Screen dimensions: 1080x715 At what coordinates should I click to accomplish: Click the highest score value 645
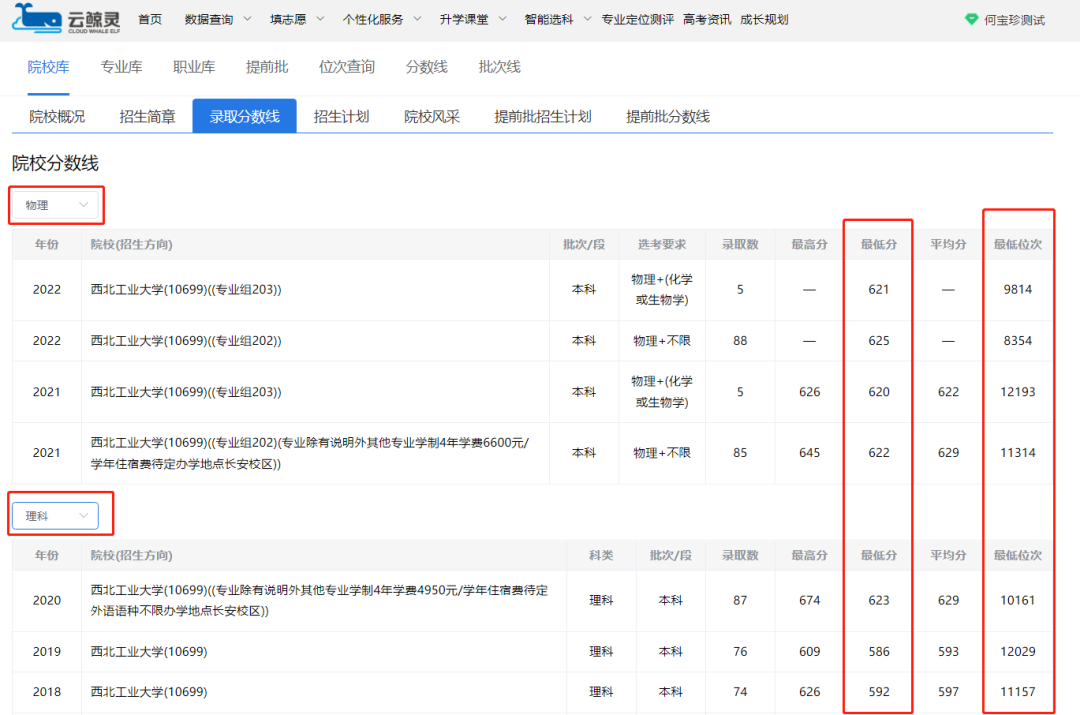point(809,453)
